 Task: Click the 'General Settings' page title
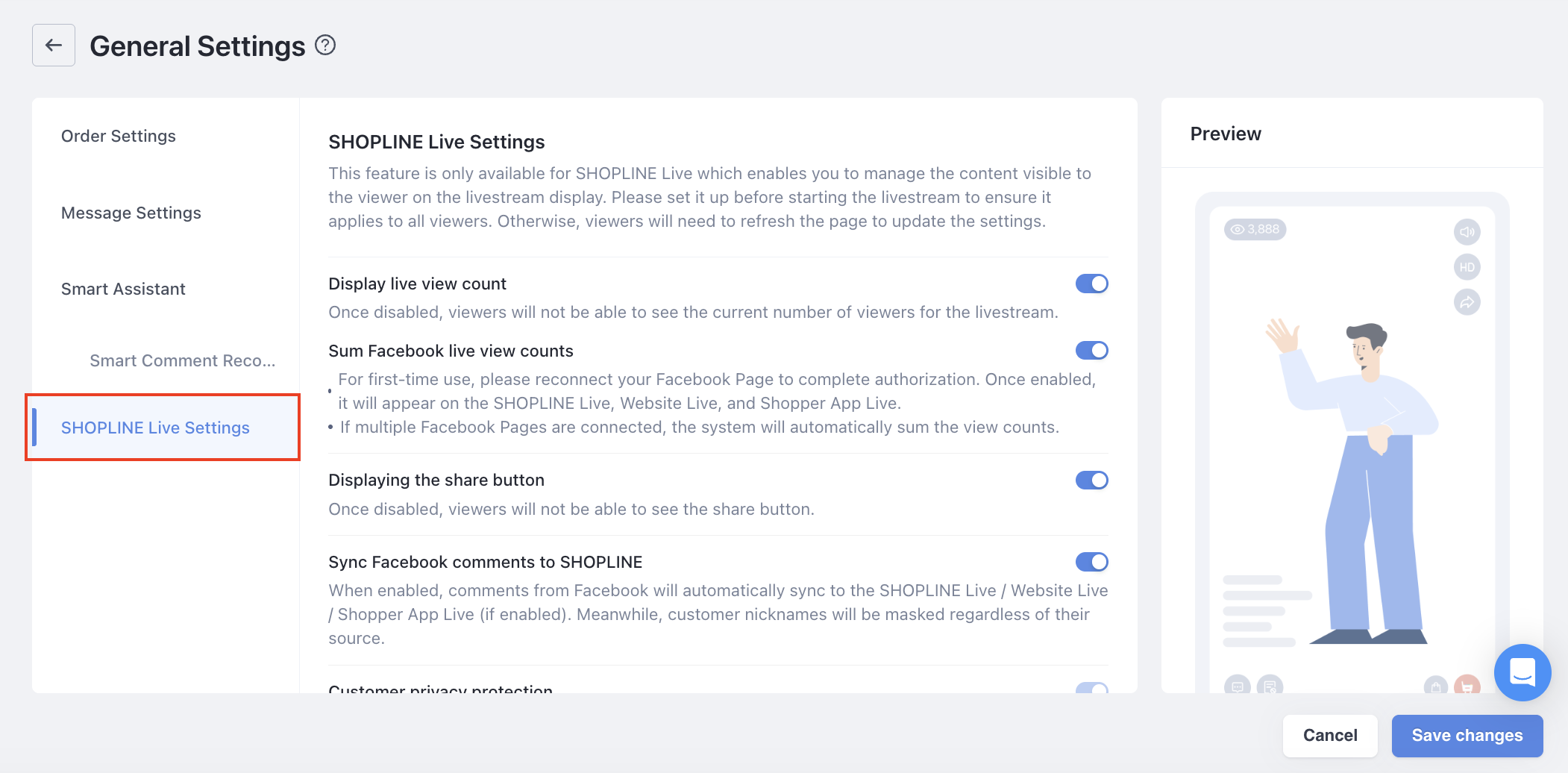[198, 46]
